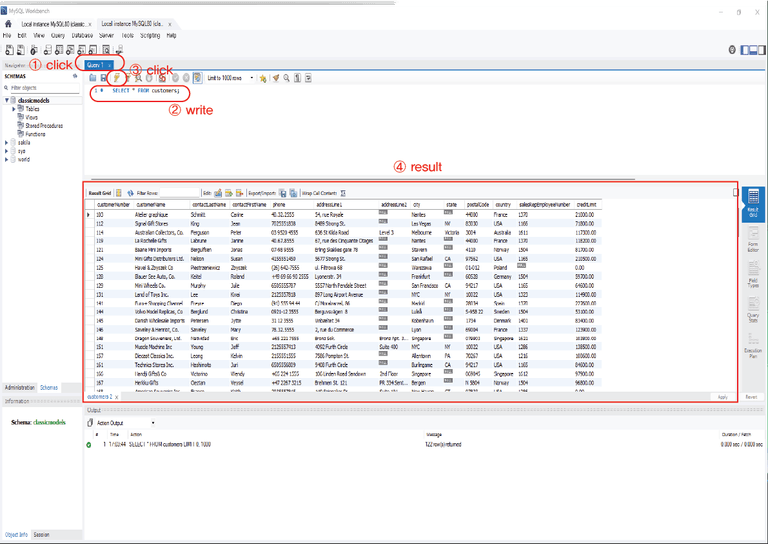
Task: Open the File menu
Action: (7, 35)
